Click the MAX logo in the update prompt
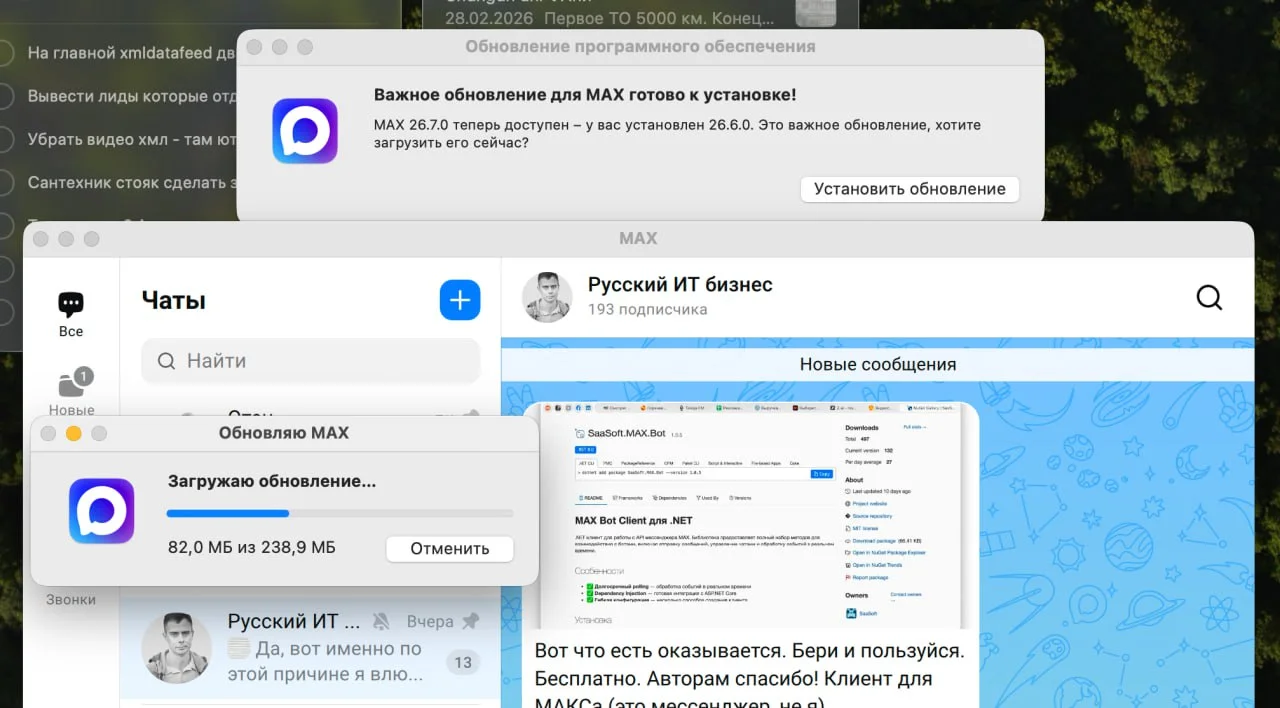Image resolution: width=1280 pixels, height=708 pixels. click(x=305, y=131)
